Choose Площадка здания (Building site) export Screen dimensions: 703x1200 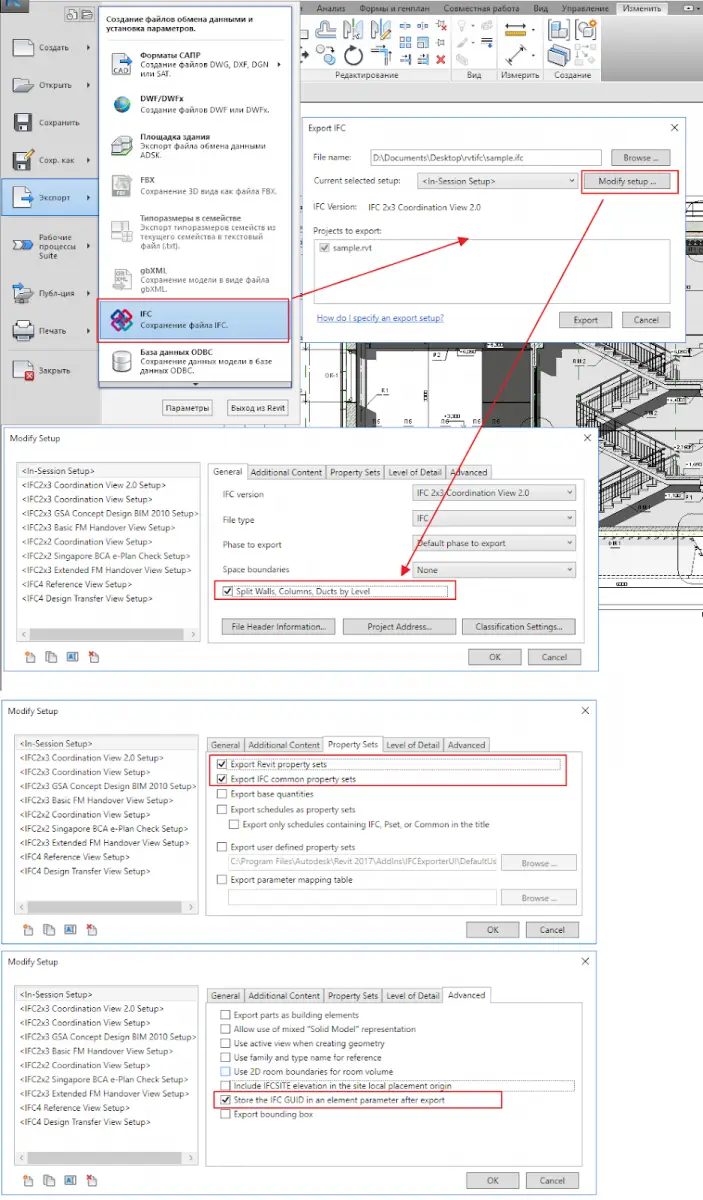(195, 146)
